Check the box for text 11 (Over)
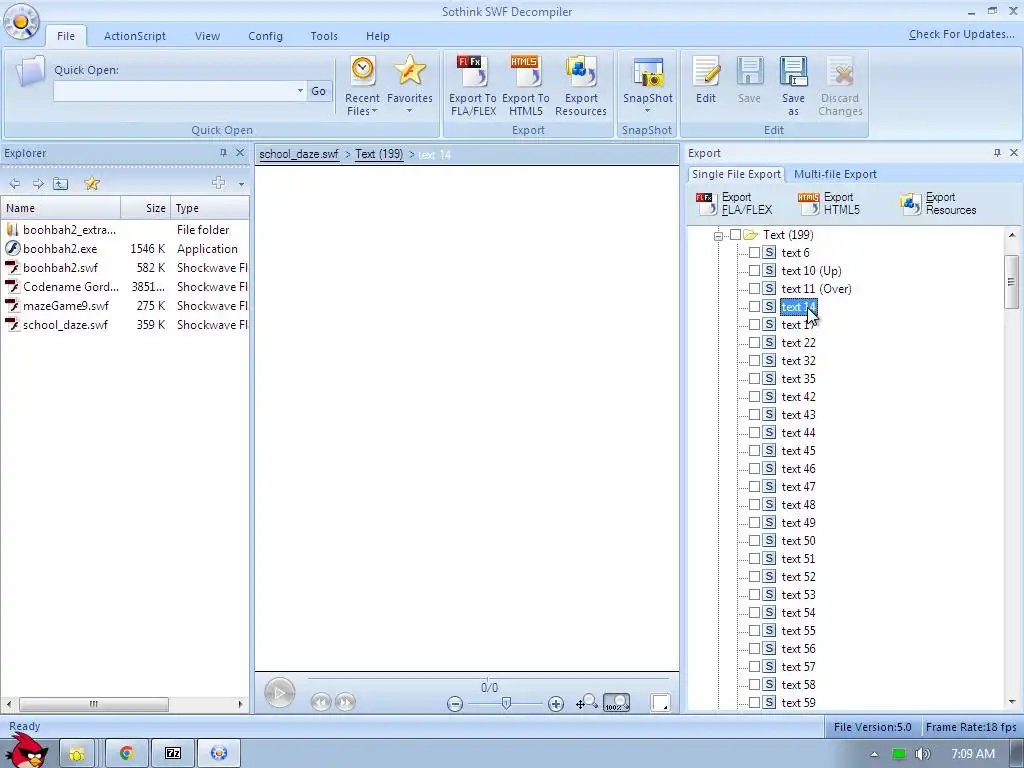This screenshot has width=1024, height=768. pos(754,289)
